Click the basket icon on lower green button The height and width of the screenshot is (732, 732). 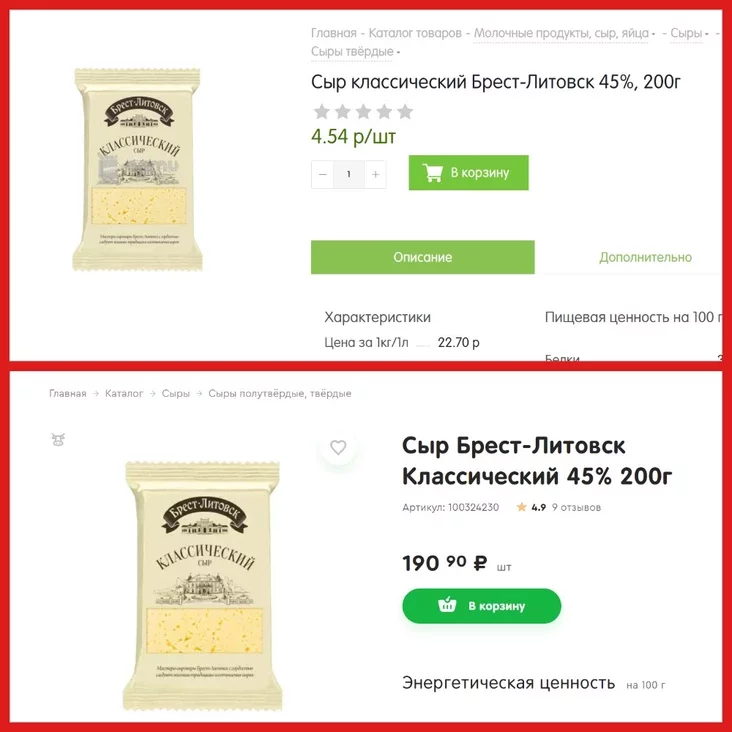[447, 605]
